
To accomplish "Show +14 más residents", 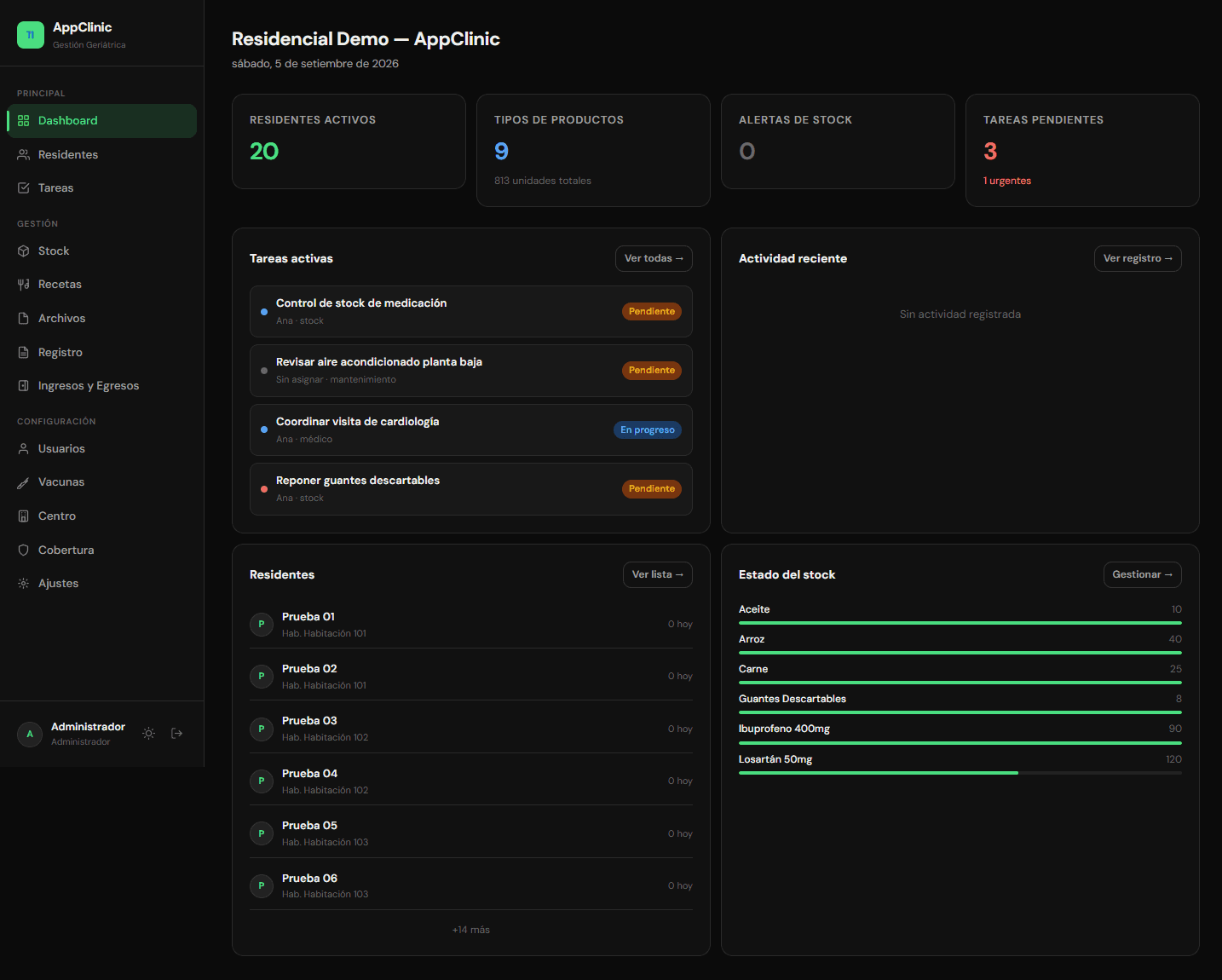I will coord(471,931).
